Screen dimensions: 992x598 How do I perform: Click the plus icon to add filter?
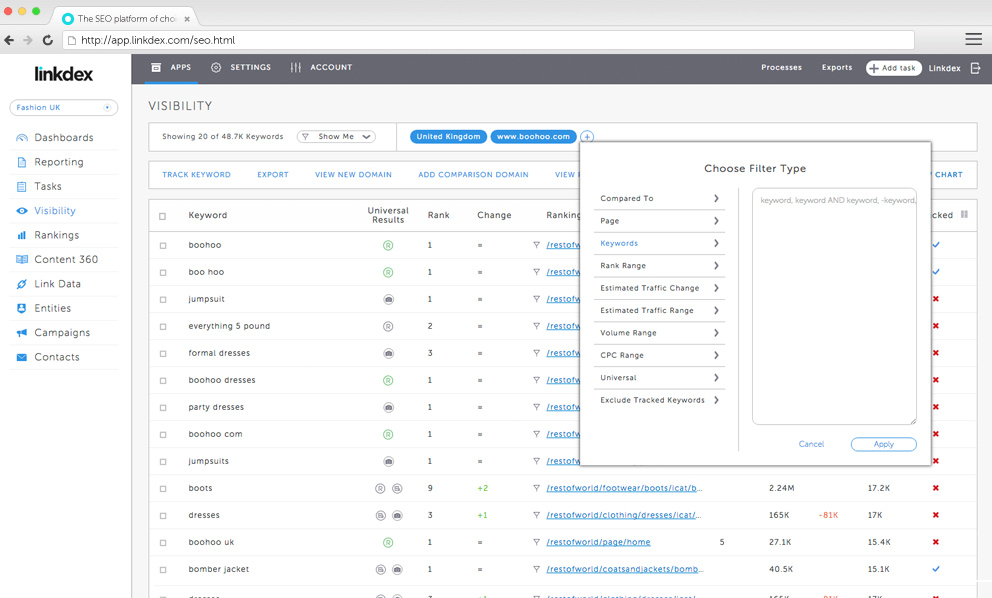click(587, 137)
